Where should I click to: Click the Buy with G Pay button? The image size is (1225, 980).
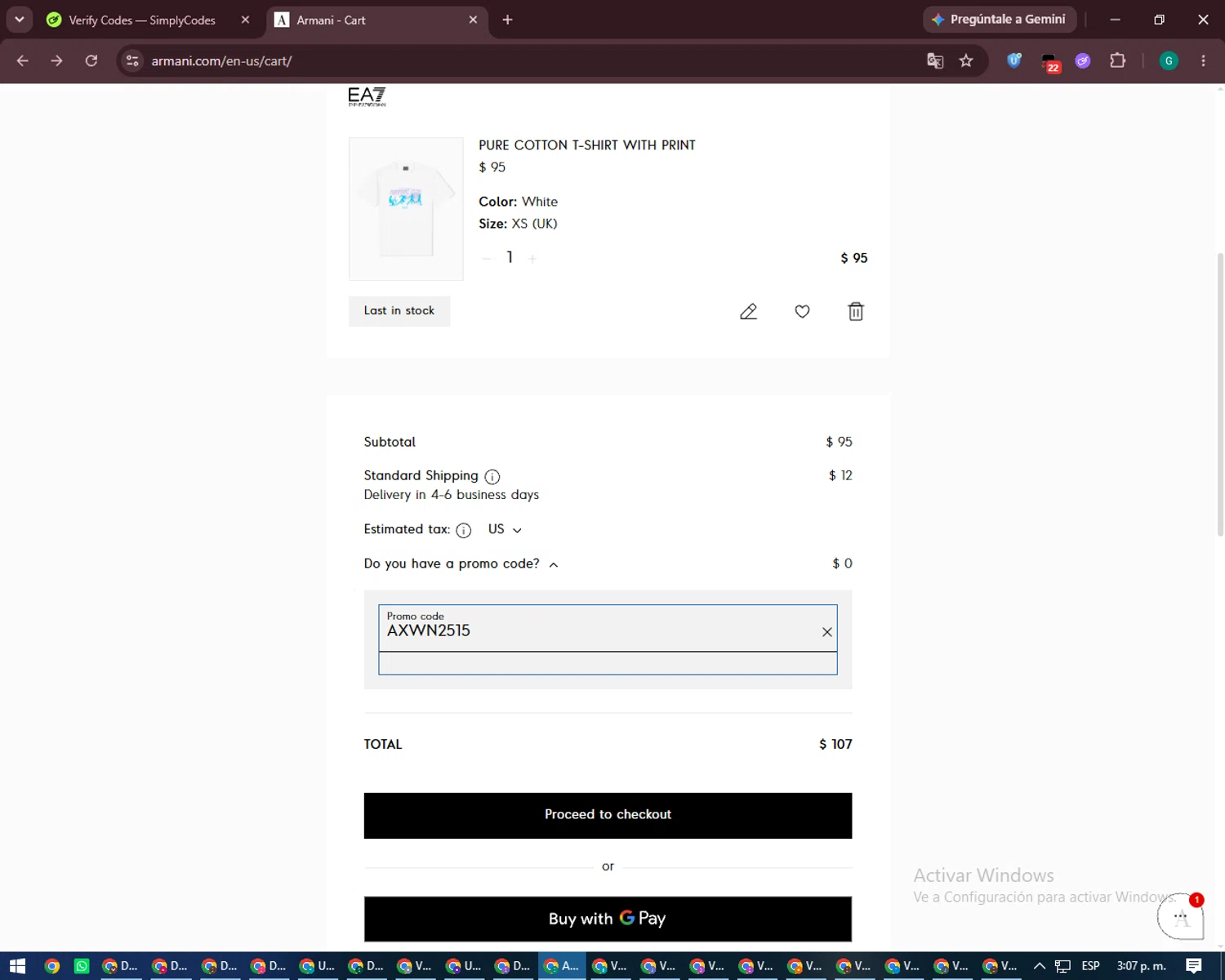[x=608, y=919]
